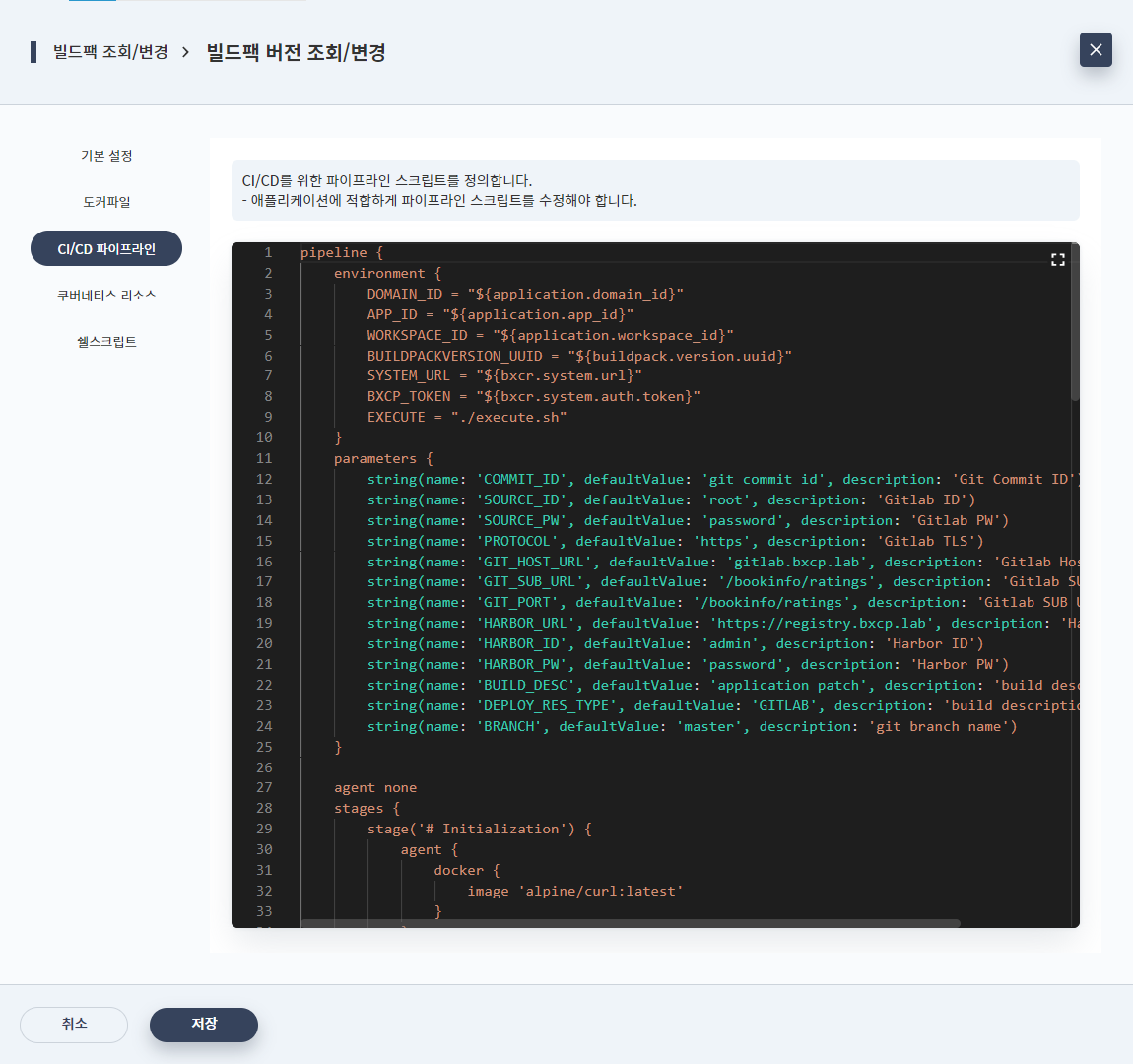This screenshot has width=1133, height=1064.
Task: Click line number 11 in the gutter
Action: click(264, 459)
